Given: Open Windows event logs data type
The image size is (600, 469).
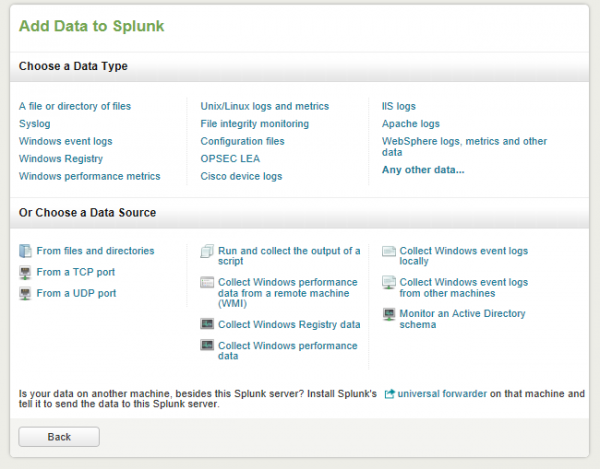Looking at the screenshot, I should [66, 141].
